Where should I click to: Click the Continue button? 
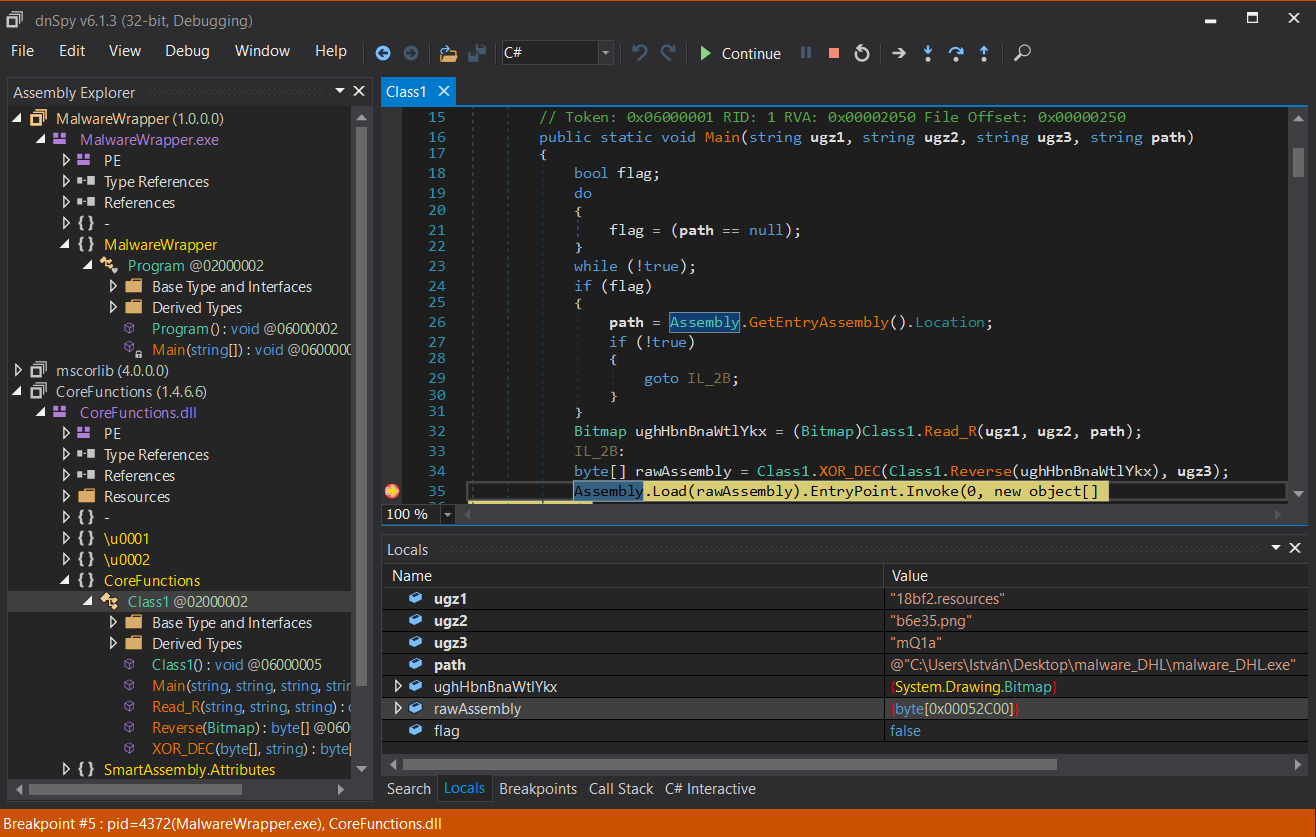pos(740,54)
